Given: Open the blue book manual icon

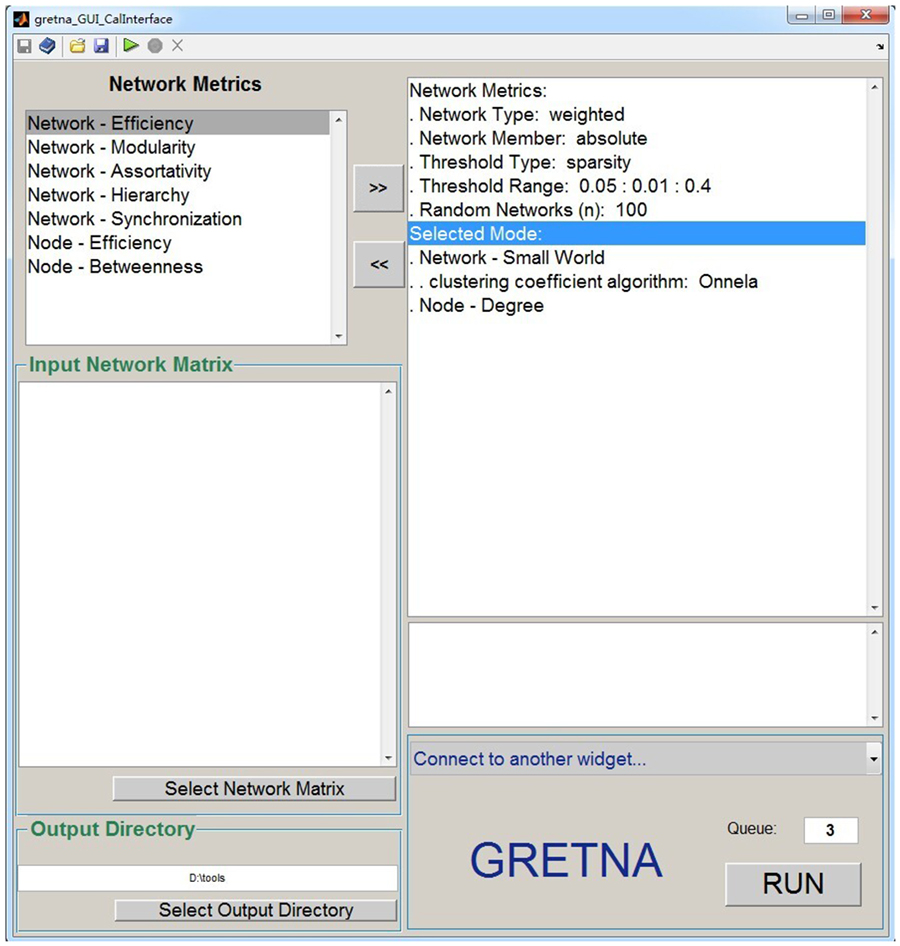Looking at the screenshot, I should (x=48, y=46).
